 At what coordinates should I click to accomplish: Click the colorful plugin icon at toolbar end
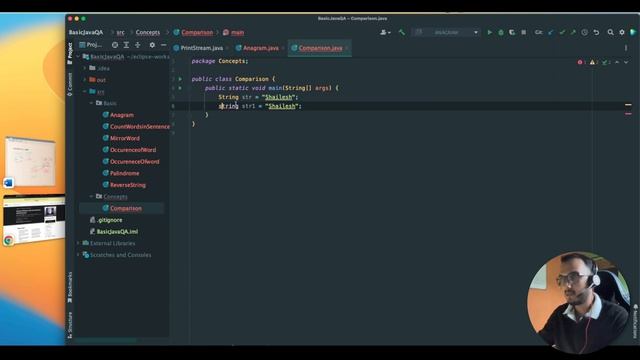[x=633, y=32]
